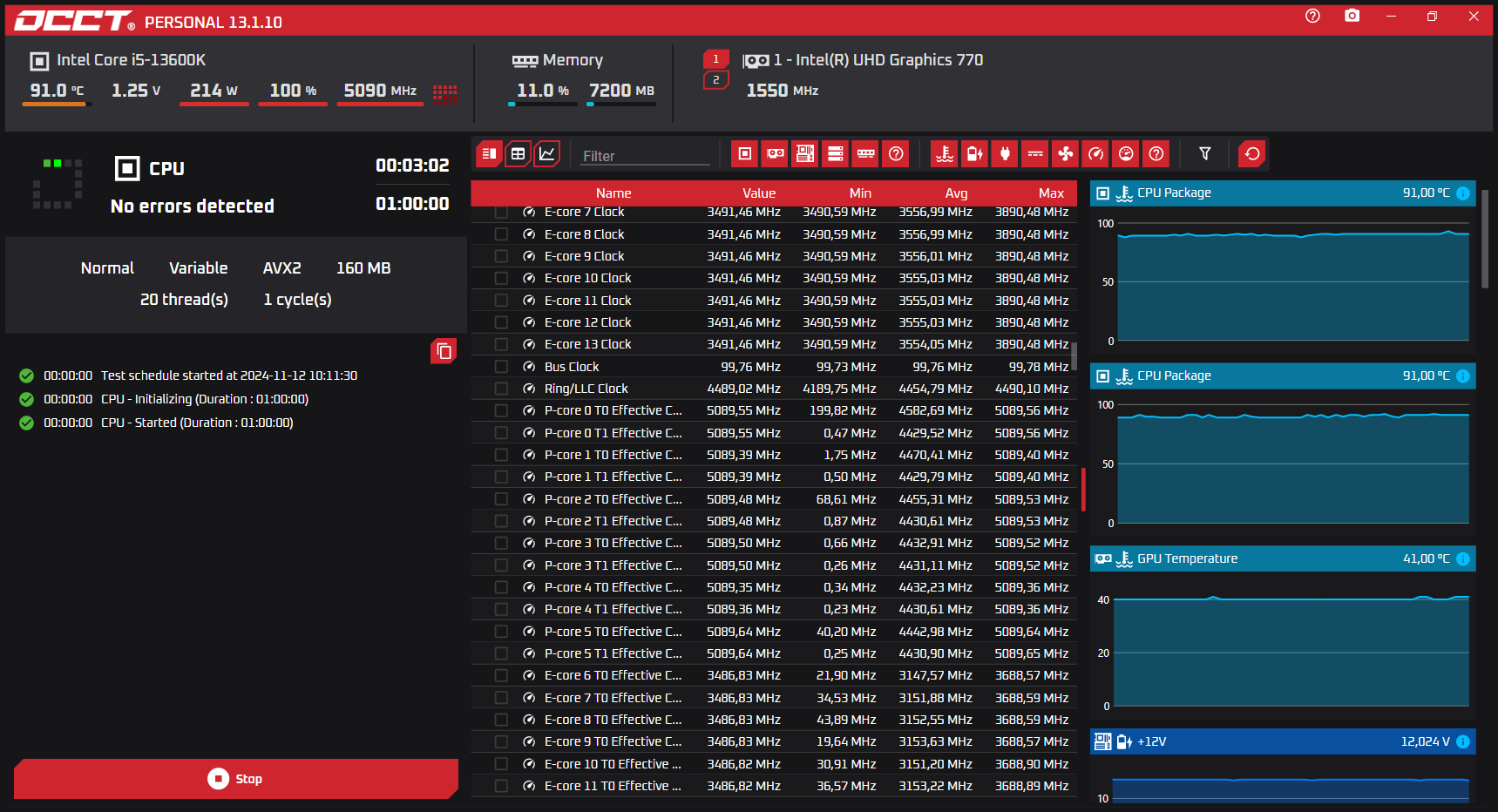Toggle the temperature sensor type filter
Viewport: 1498px width, 812px height.
(x=945, y=154)
